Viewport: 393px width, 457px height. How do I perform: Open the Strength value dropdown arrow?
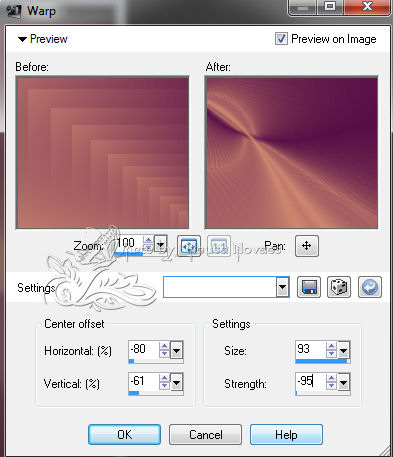(x=343, y=382)
